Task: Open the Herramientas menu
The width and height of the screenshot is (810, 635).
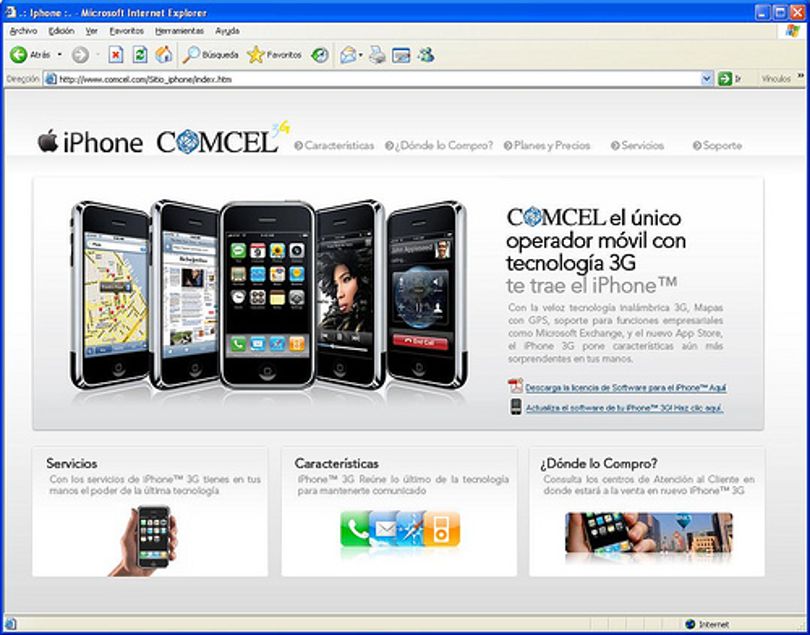Action: click(179, 31)
